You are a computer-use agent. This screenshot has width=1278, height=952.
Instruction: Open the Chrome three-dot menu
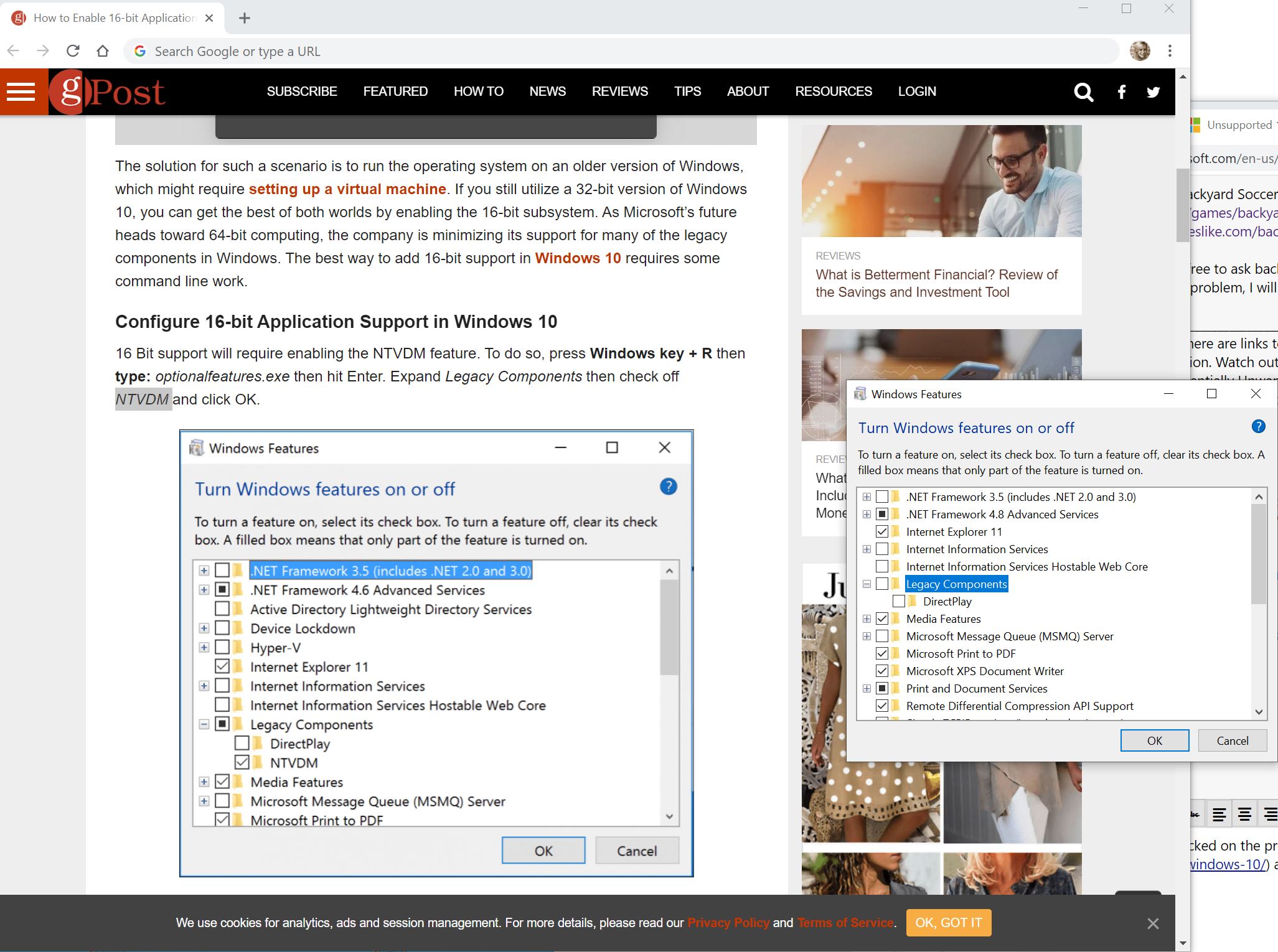click(x=1170, y=51)
